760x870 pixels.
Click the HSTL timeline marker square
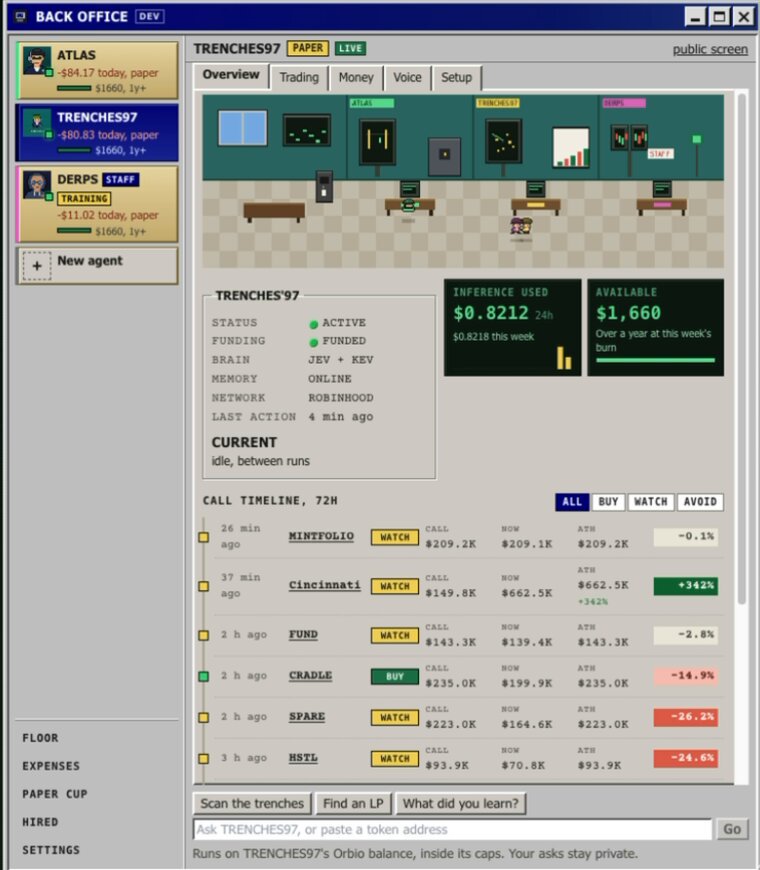(x=204, y=758)
